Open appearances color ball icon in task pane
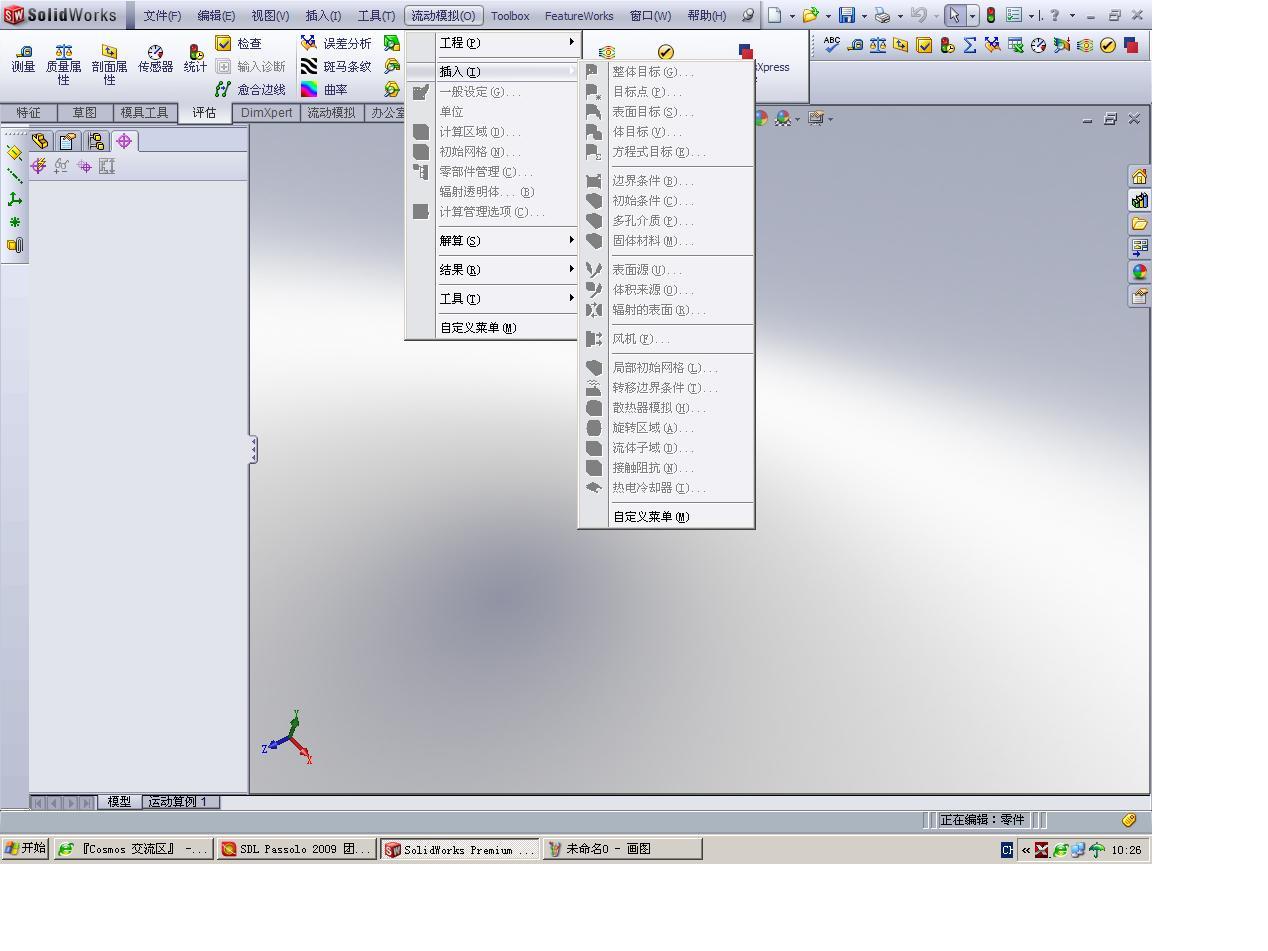 tap(1139, 272)
